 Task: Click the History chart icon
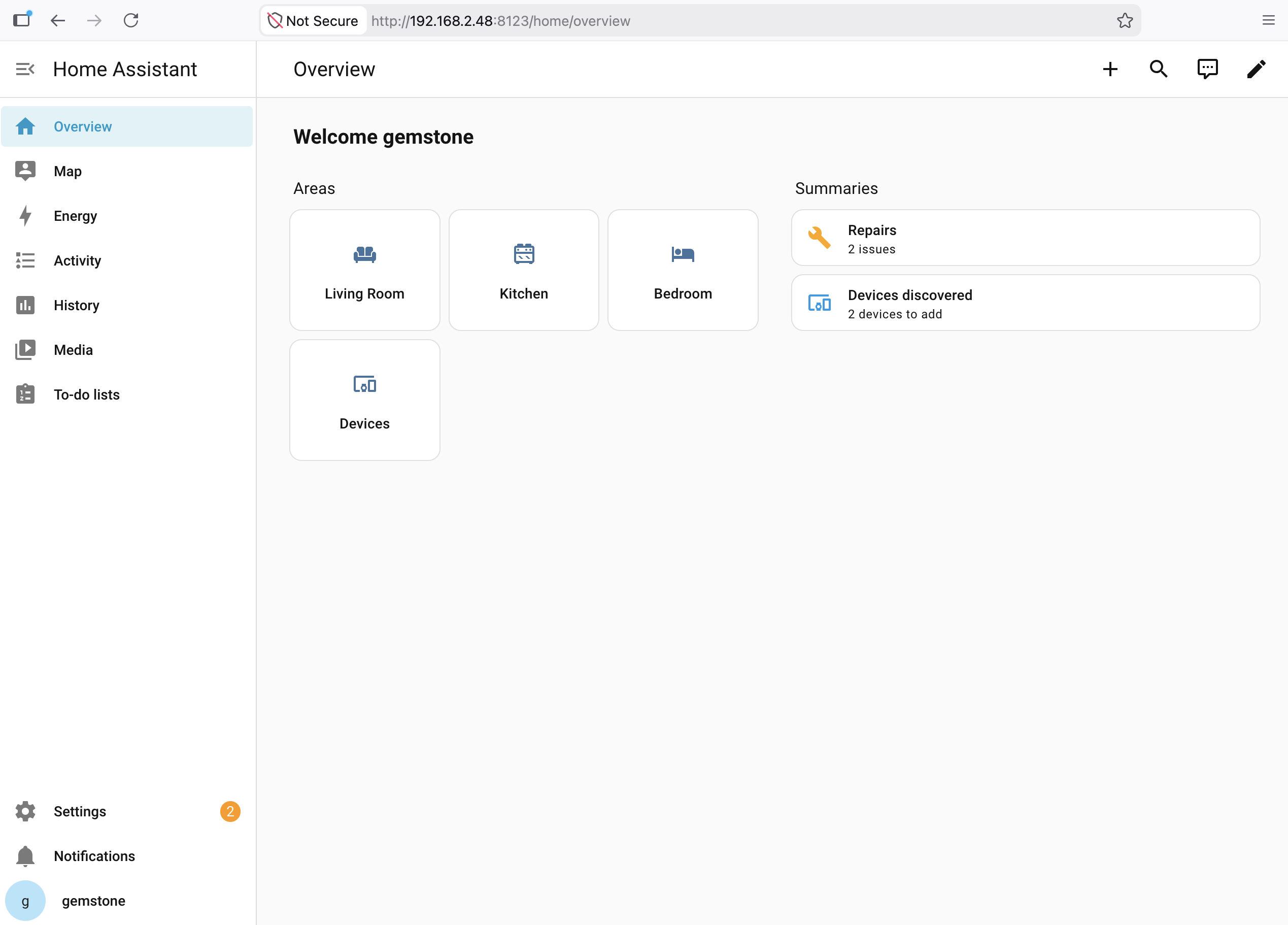(25, 305)
